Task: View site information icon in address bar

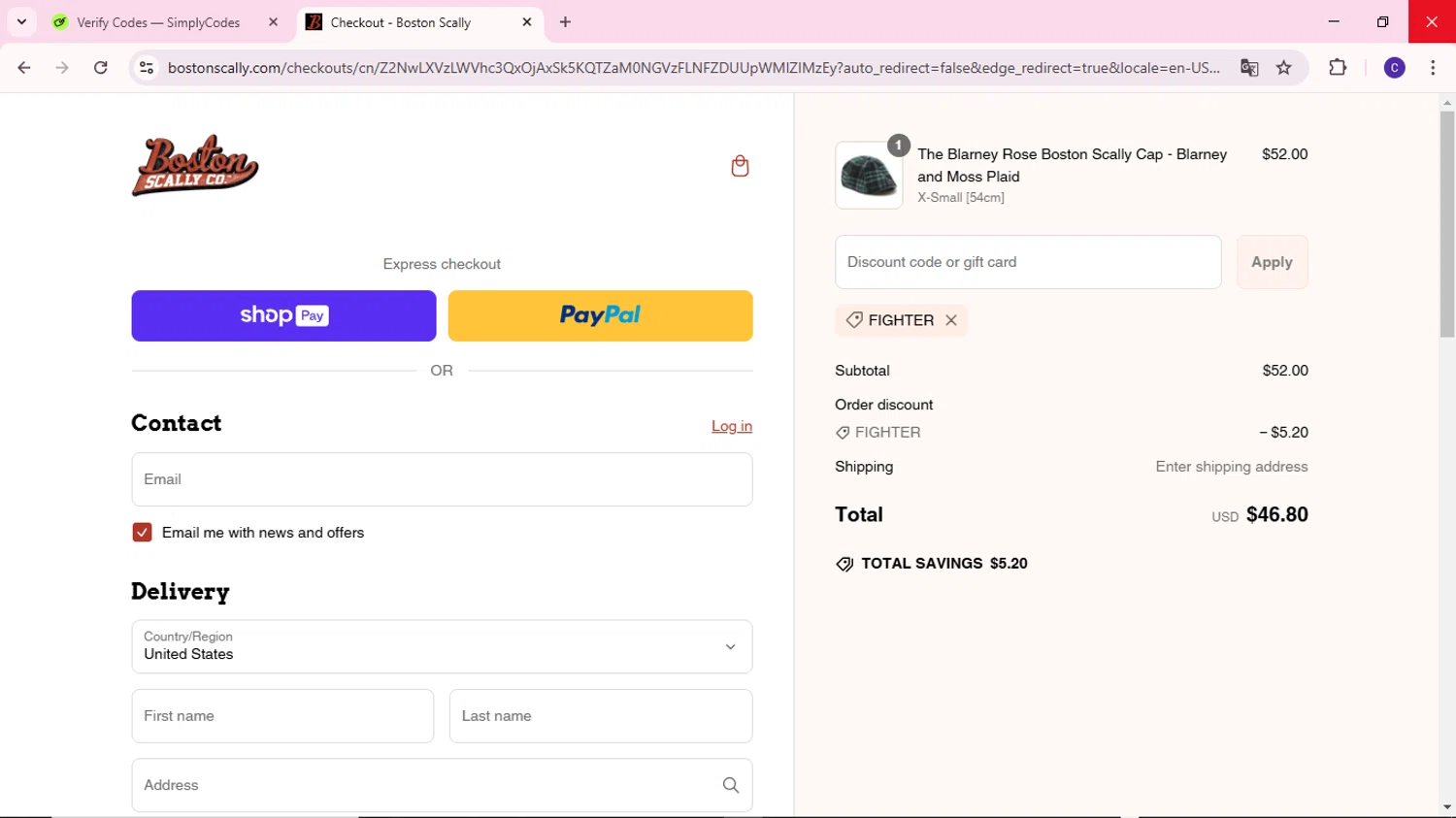Action: 147,68
